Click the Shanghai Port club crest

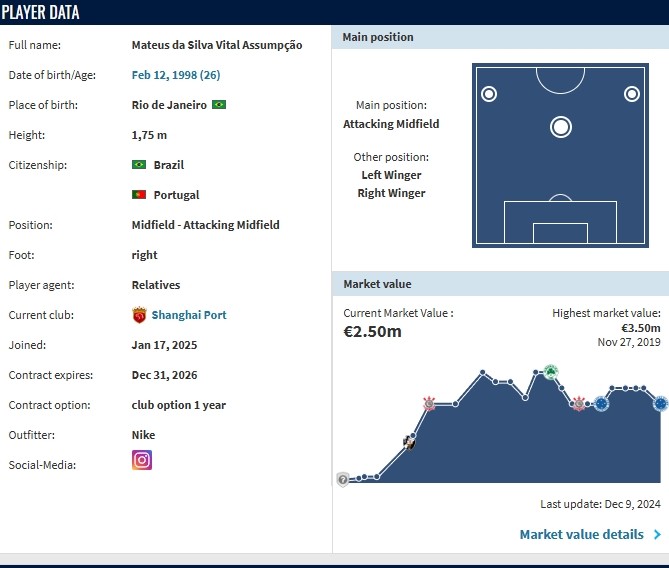139,315
